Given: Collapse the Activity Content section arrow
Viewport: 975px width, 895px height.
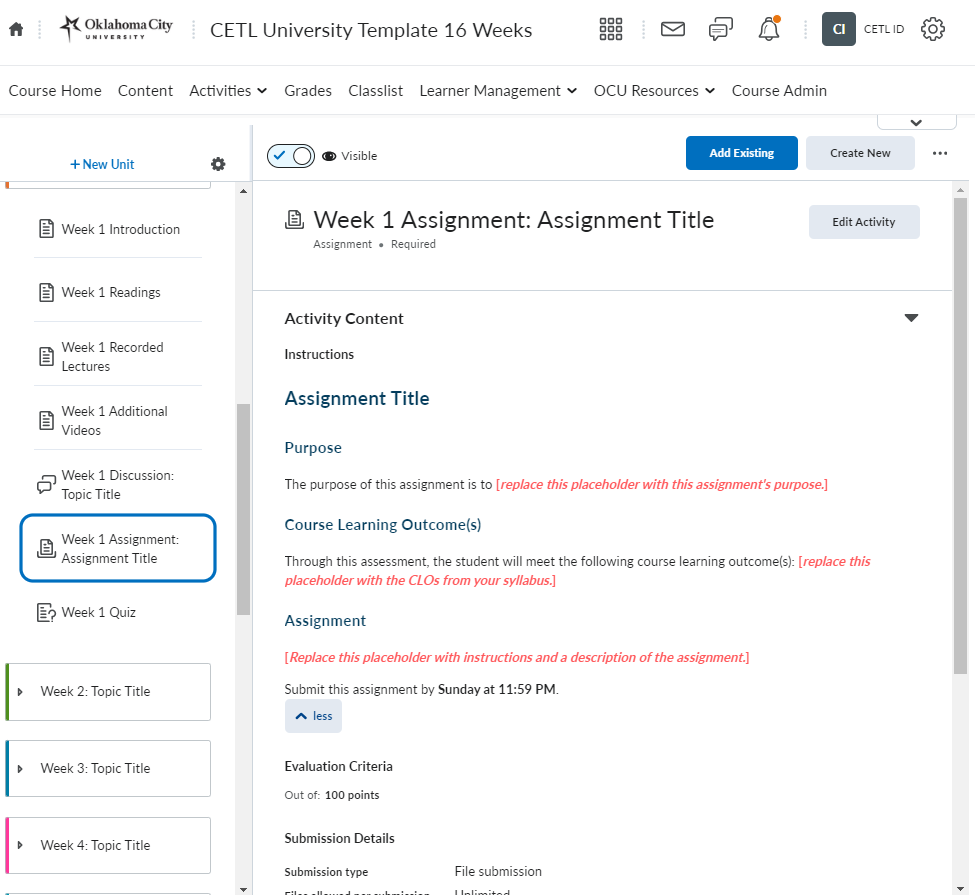Looking at the screenshot, I should pyautogui.click(x=911, y=318).
